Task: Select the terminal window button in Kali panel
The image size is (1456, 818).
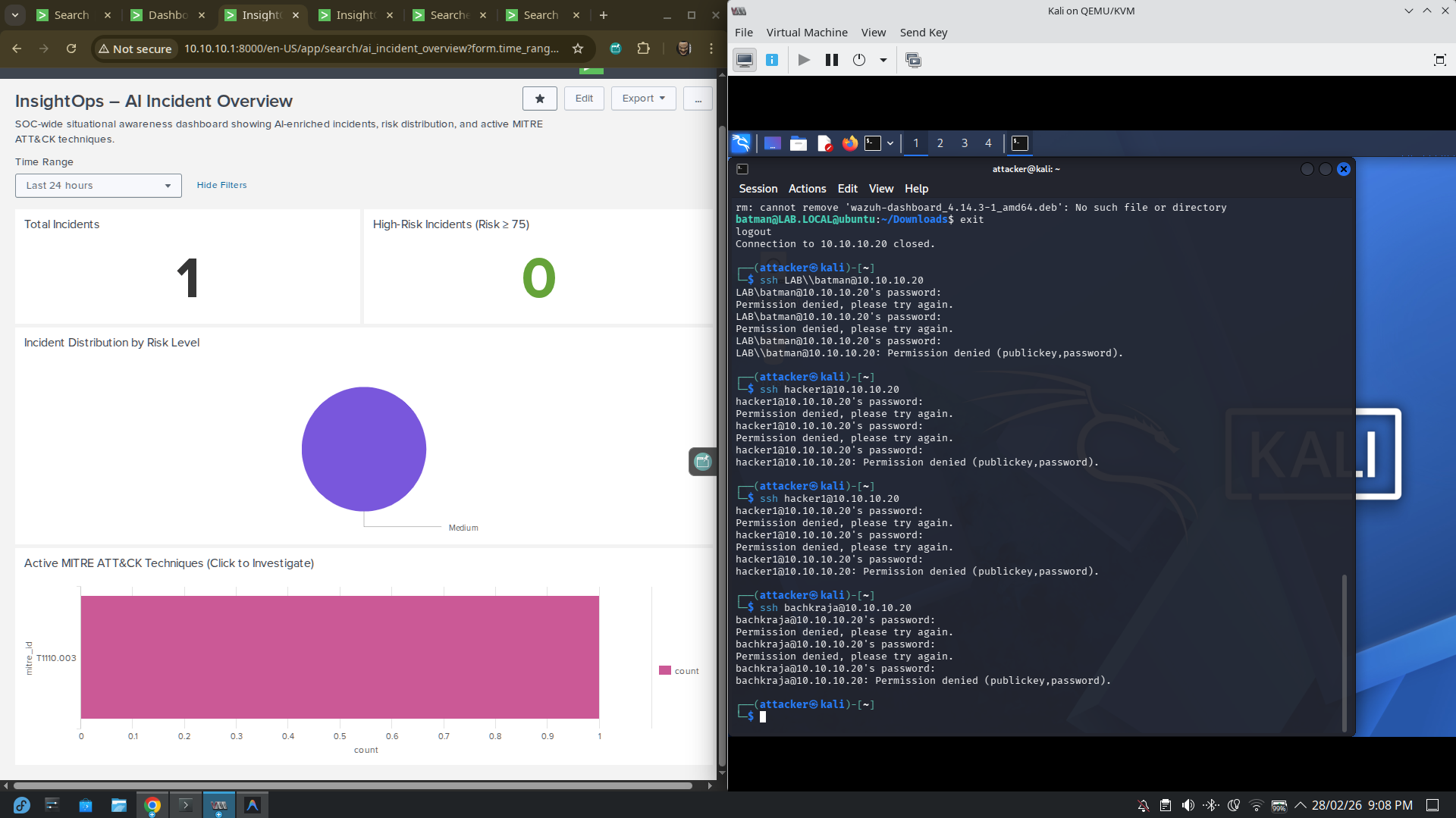Action: (x=1020, y=143)
